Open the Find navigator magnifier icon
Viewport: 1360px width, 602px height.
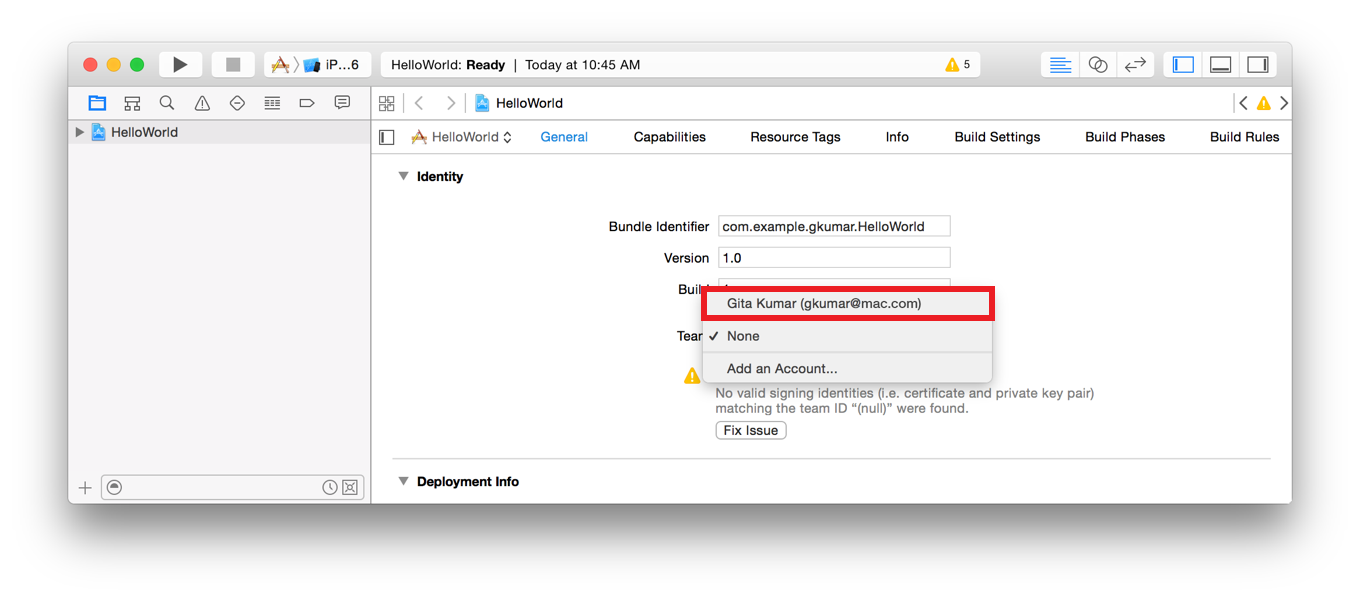167,103
